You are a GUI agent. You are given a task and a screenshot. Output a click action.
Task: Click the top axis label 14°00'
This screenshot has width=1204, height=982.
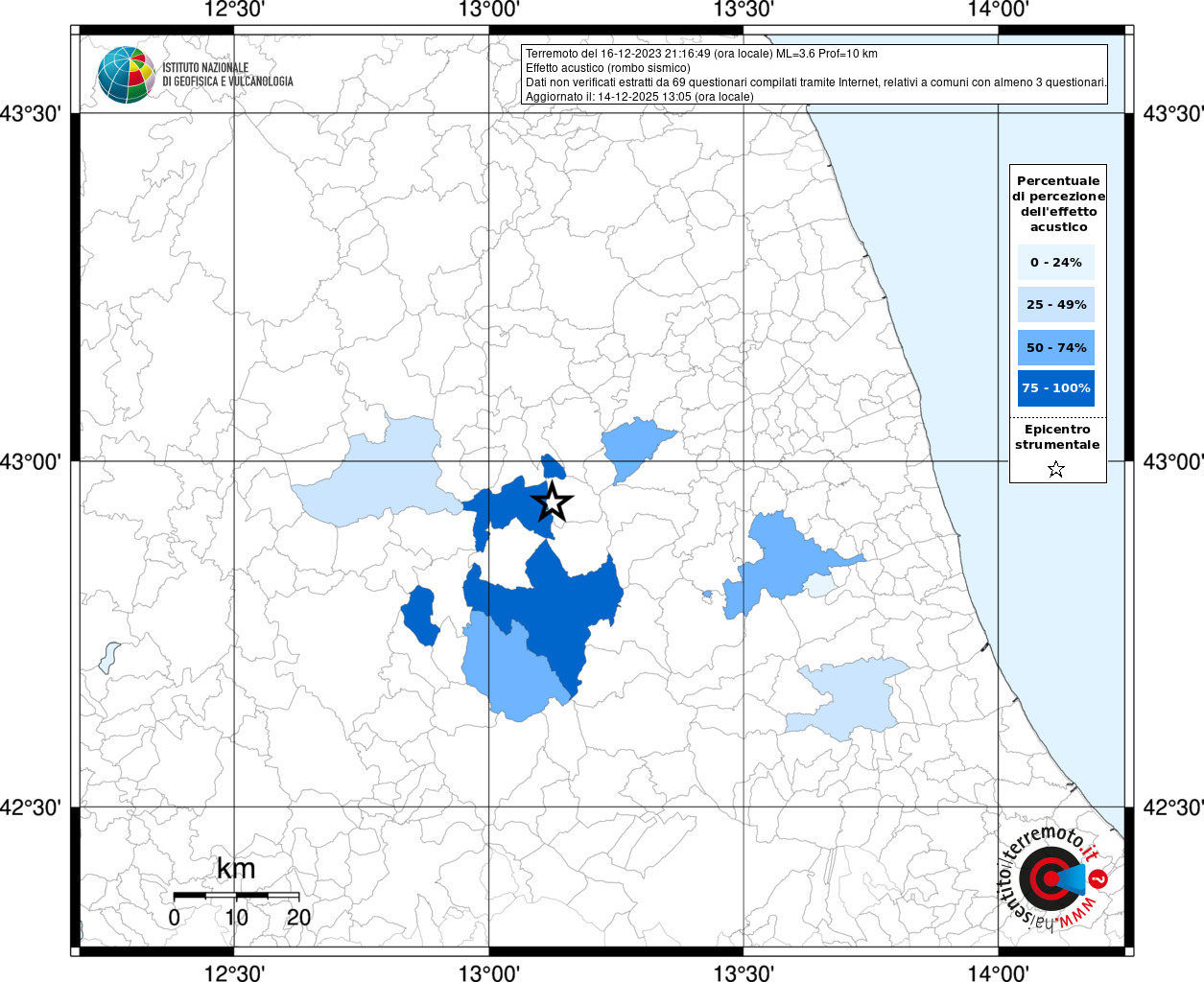[x=998, y=11]
